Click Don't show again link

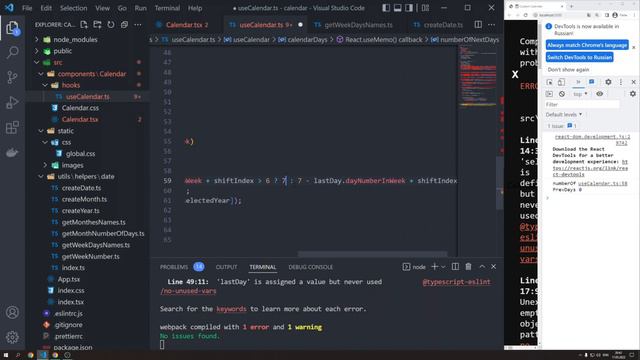[568, 70]
